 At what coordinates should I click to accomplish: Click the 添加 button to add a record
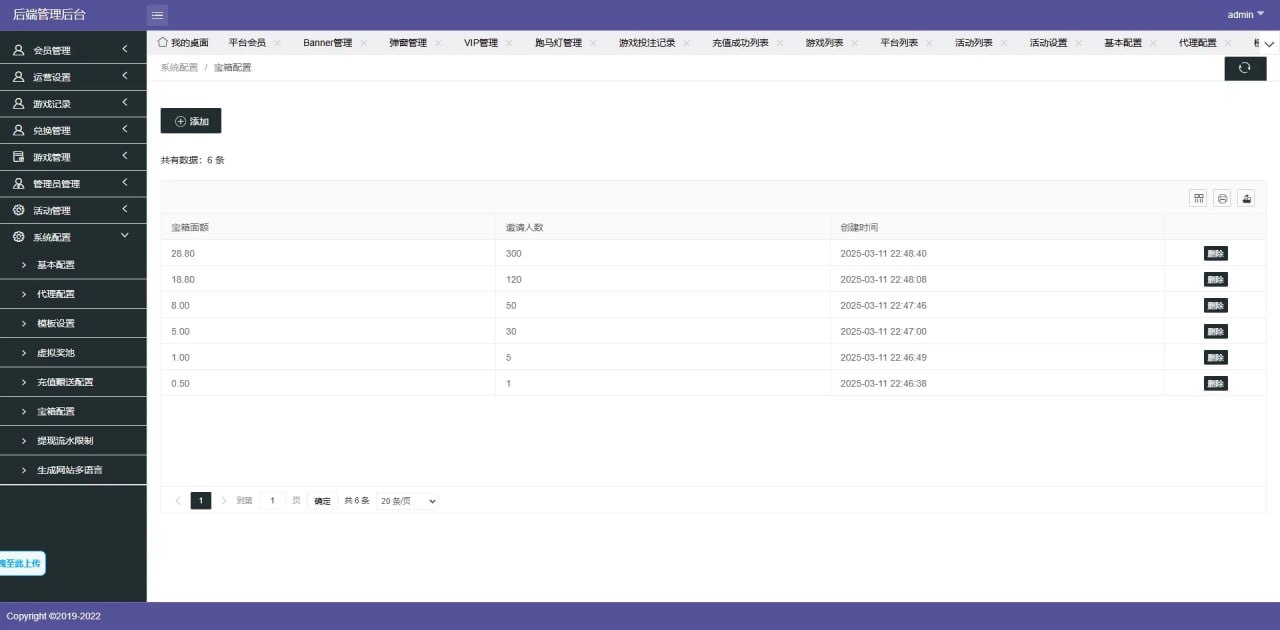click(x=191, y=120)
